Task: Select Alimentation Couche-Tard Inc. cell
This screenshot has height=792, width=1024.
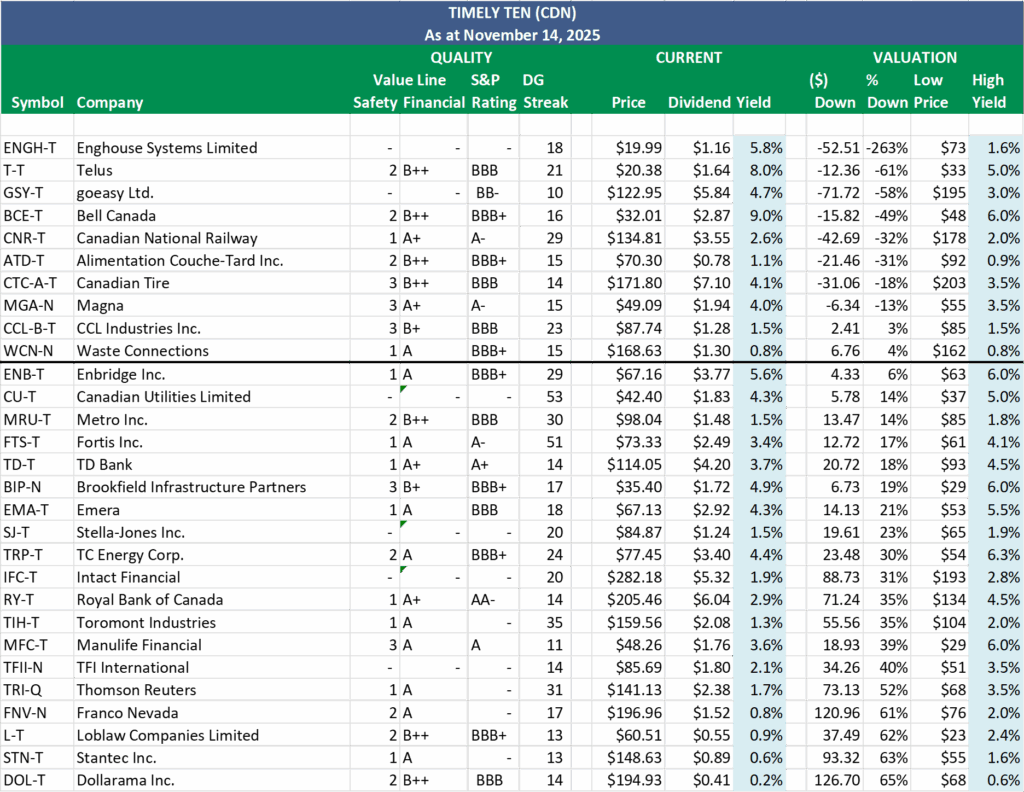Action: point(212,261)
